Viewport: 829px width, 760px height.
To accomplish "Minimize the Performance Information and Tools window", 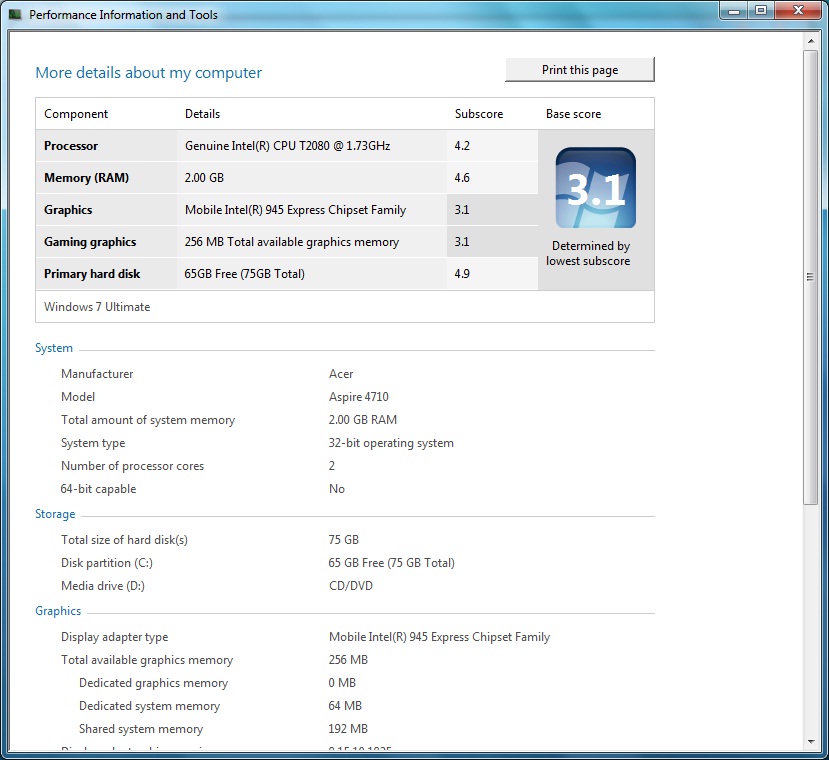I will coord(734,11).
